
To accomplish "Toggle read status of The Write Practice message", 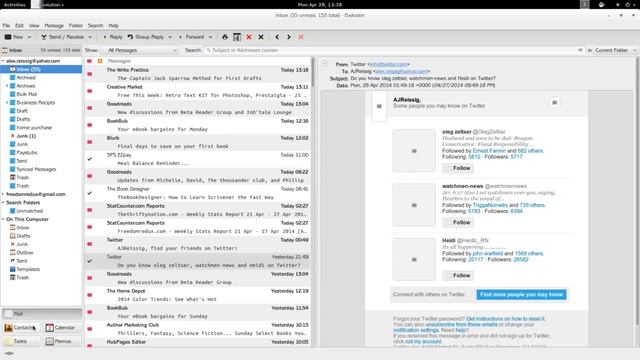I will 89,74.
